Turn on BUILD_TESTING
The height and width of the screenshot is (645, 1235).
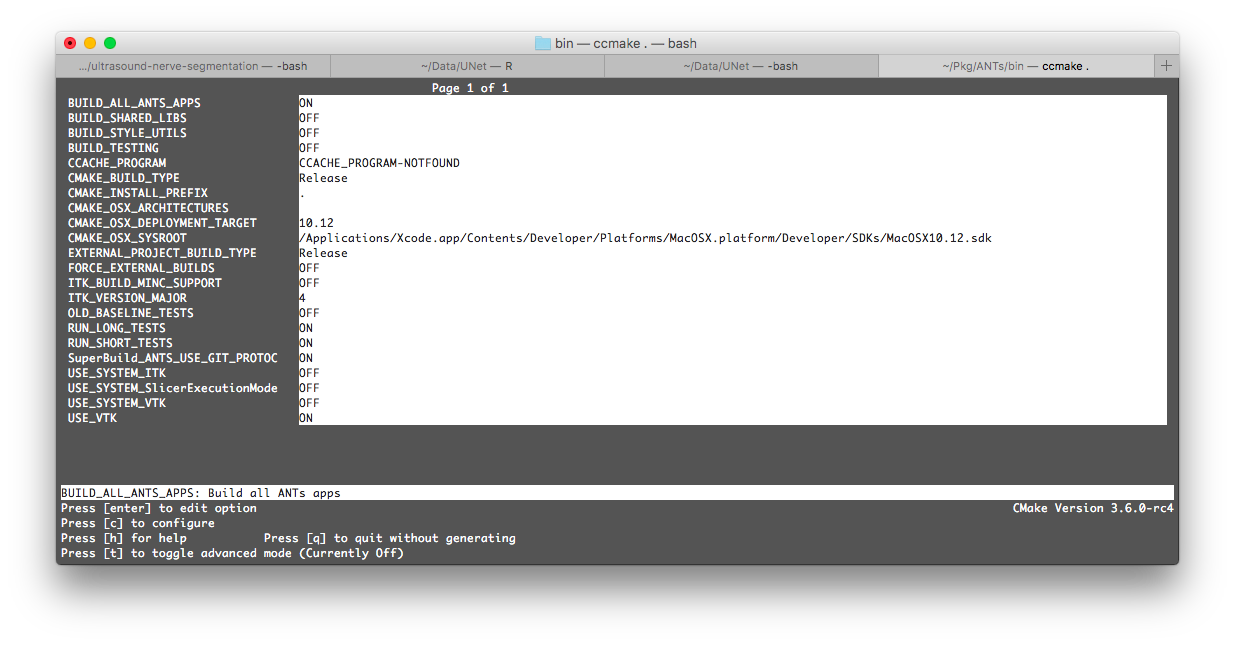[309, 147]
